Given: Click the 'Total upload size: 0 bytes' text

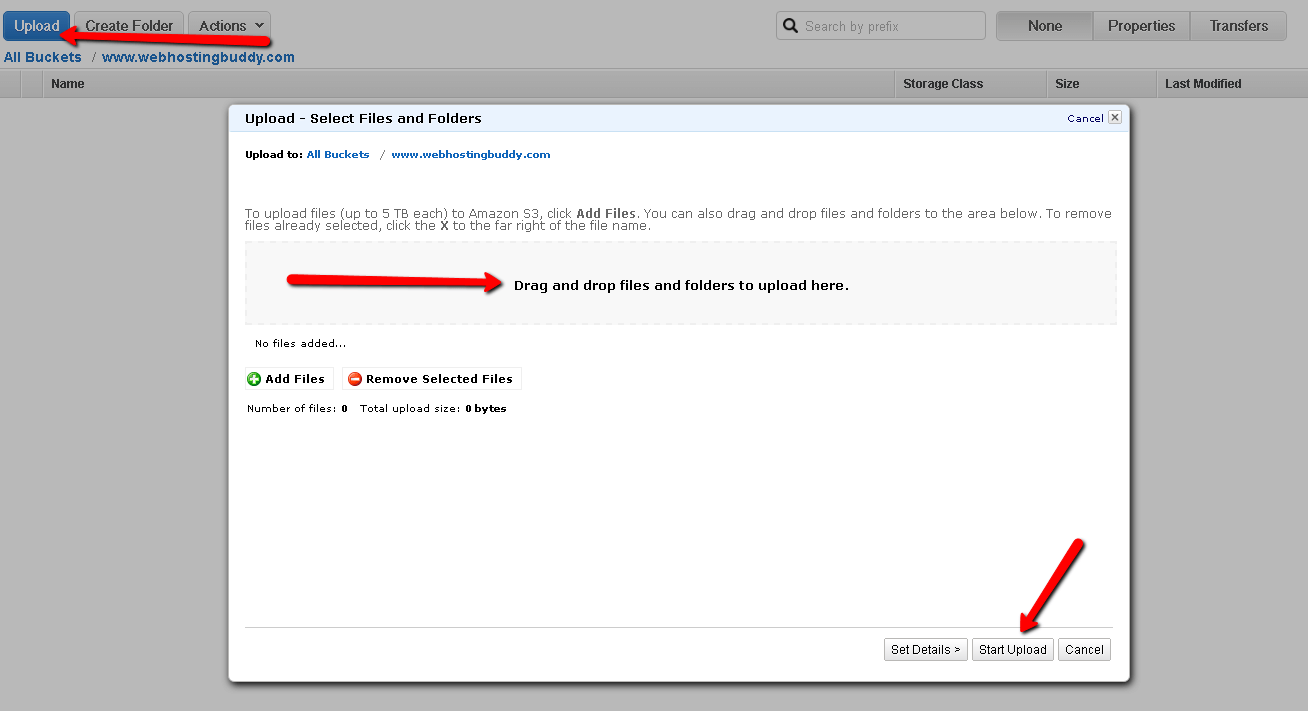Looking at the screenshot, I should 433,409.
